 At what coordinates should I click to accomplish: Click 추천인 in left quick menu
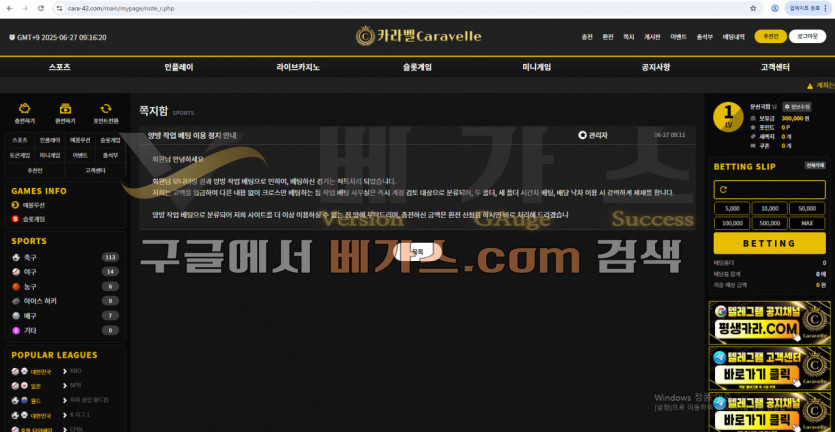[x=35, y=170]
